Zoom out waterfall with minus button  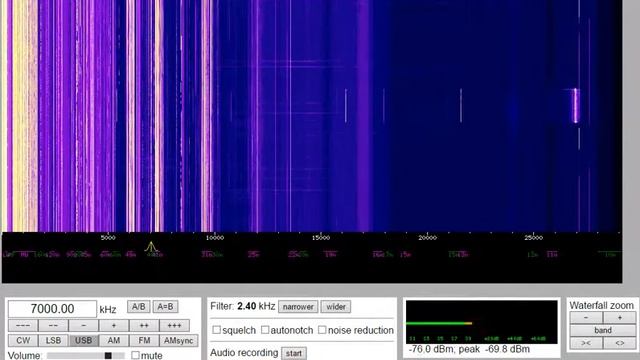point(586,317)
